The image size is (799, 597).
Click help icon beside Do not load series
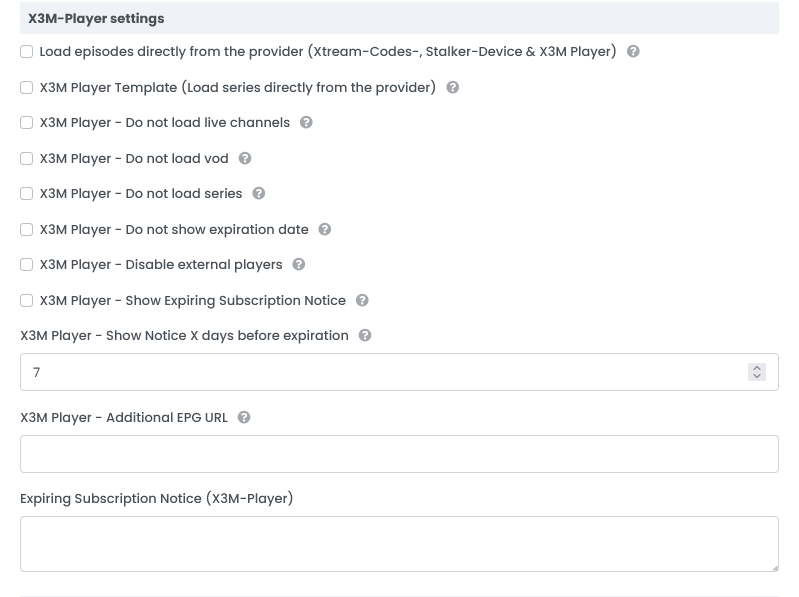[259, 194]
